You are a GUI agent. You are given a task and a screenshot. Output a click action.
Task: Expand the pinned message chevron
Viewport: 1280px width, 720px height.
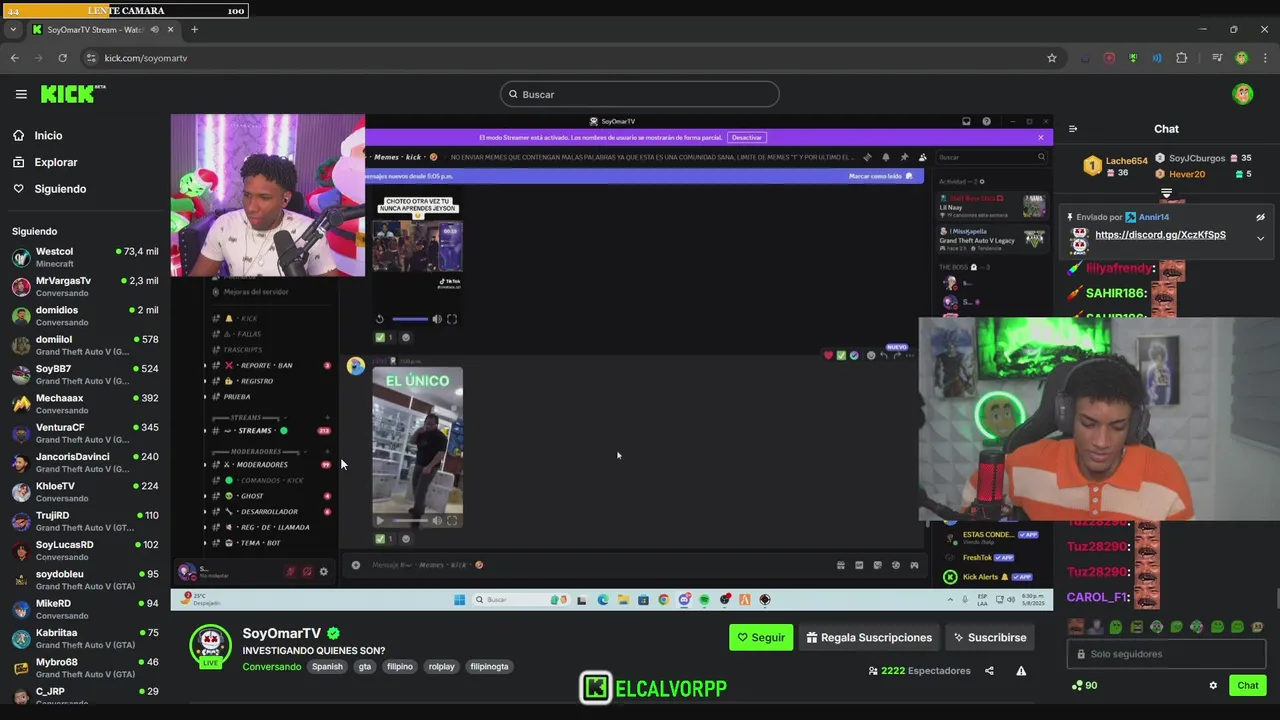(x=1260, y=238)
